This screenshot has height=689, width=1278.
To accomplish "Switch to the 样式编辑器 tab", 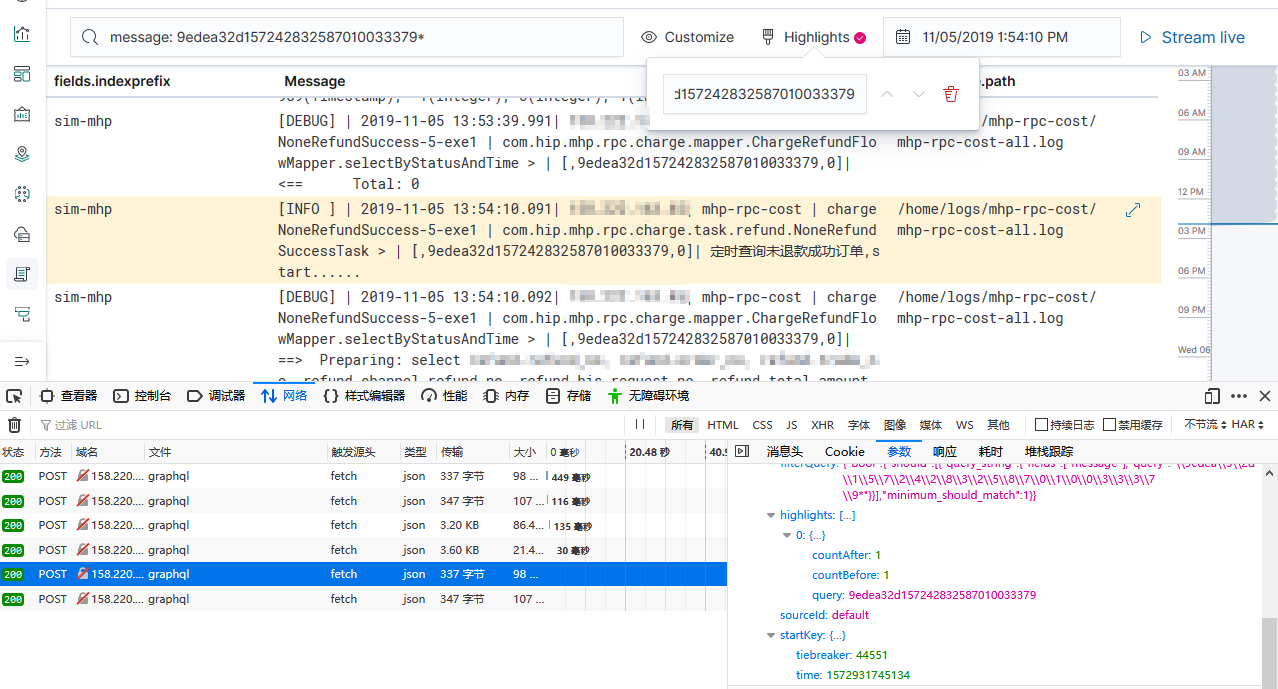I will (x=365, y=396).
